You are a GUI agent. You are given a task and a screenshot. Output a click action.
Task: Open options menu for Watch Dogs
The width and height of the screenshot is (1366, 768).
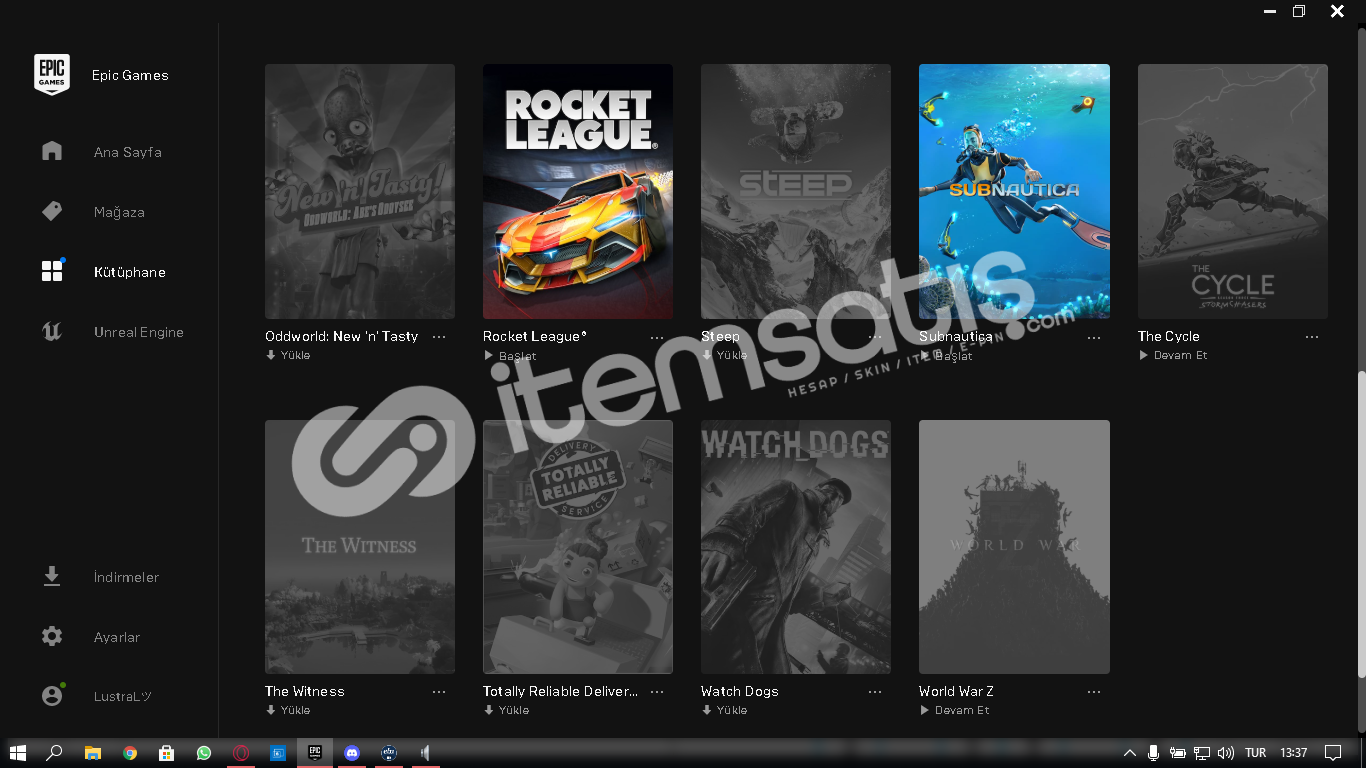[875, 692]
